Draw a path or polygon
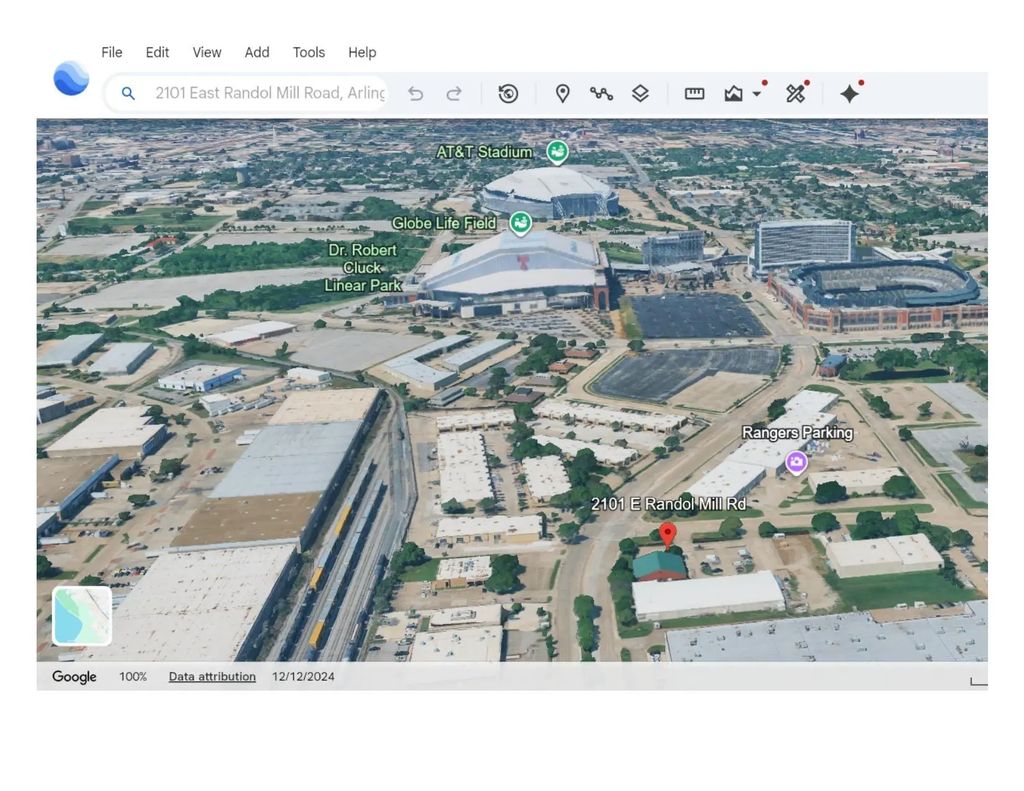The width and height of the screenshot is (1024, 791). tap(601, 94)
